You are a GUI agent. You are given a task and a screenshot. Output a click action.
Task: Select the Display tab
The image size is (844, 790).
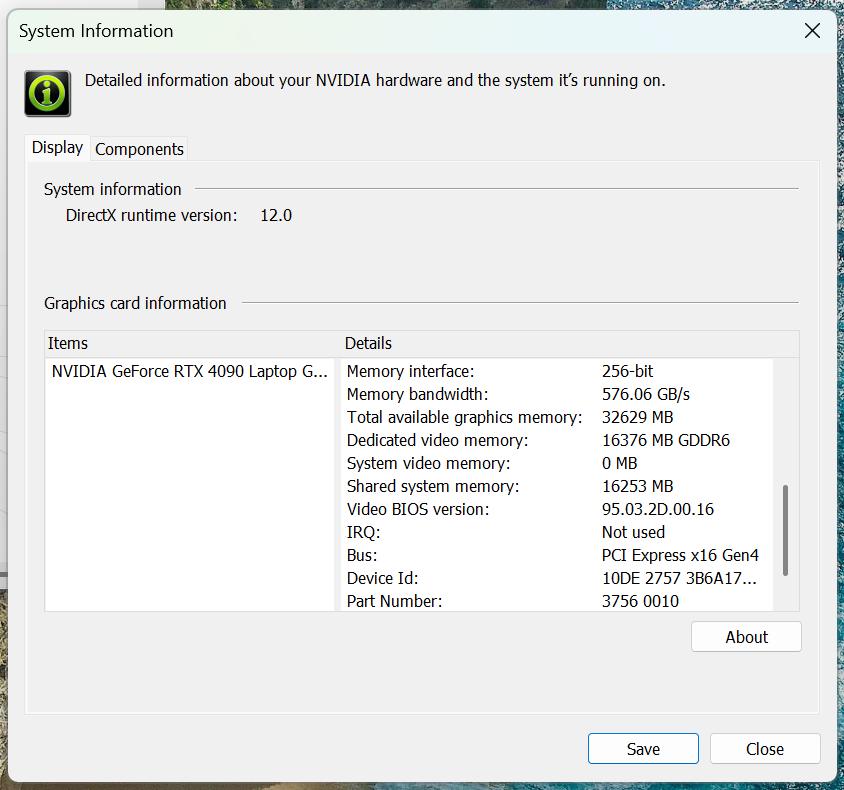(58, 147)
